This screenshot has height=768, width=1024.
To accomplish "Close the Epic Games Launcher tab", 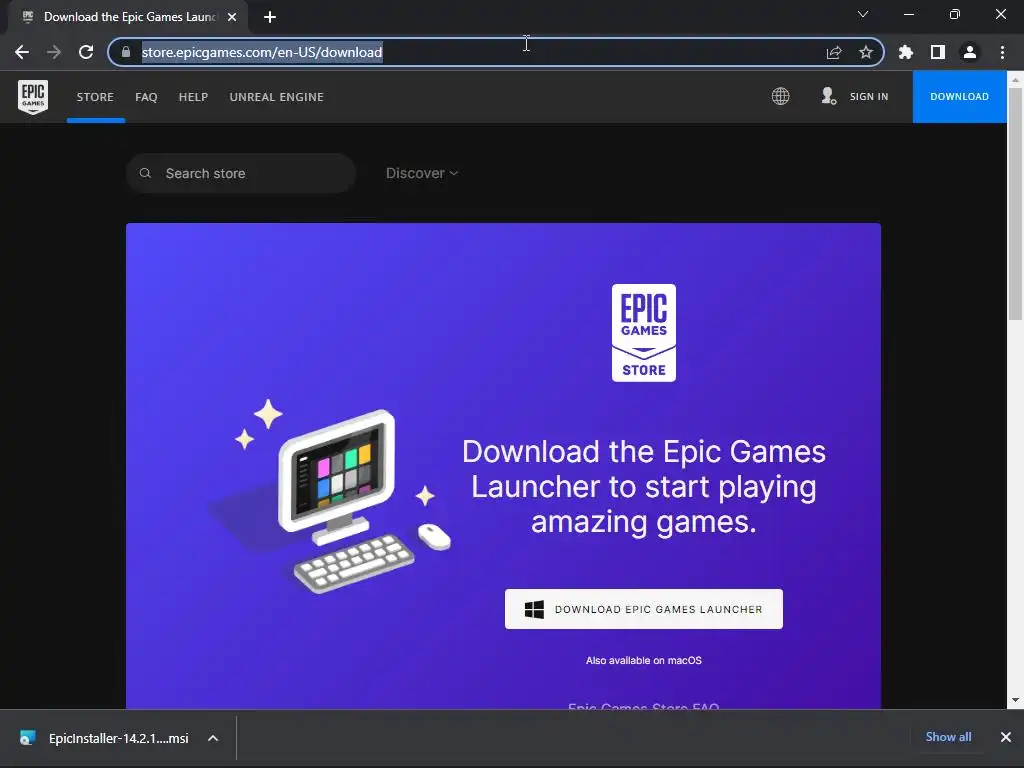I will [x=232, y=17].
